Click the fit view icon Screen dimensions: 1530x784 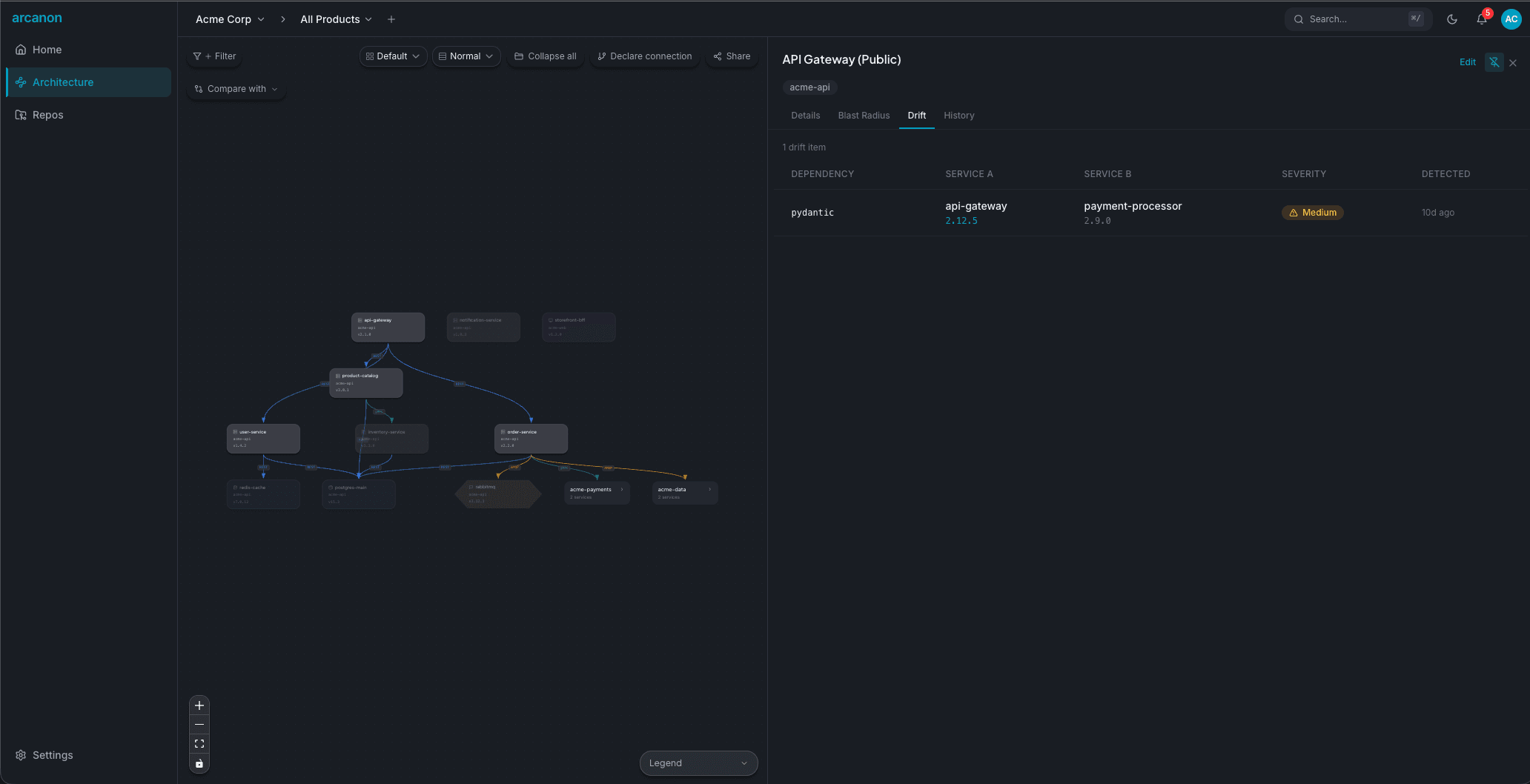coord(199,744)
